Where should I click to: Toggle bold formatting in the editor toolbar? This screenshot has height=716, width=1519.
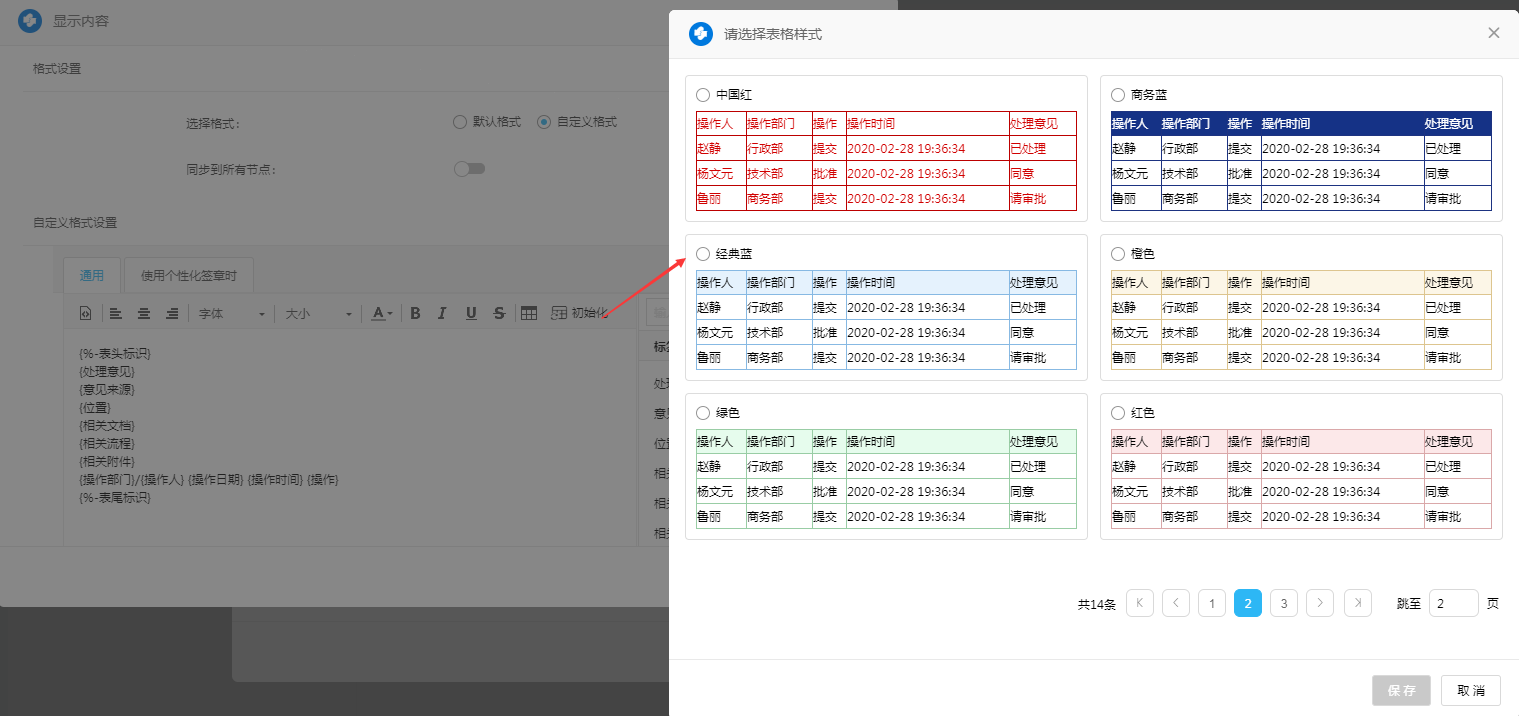tap(415, 313)
